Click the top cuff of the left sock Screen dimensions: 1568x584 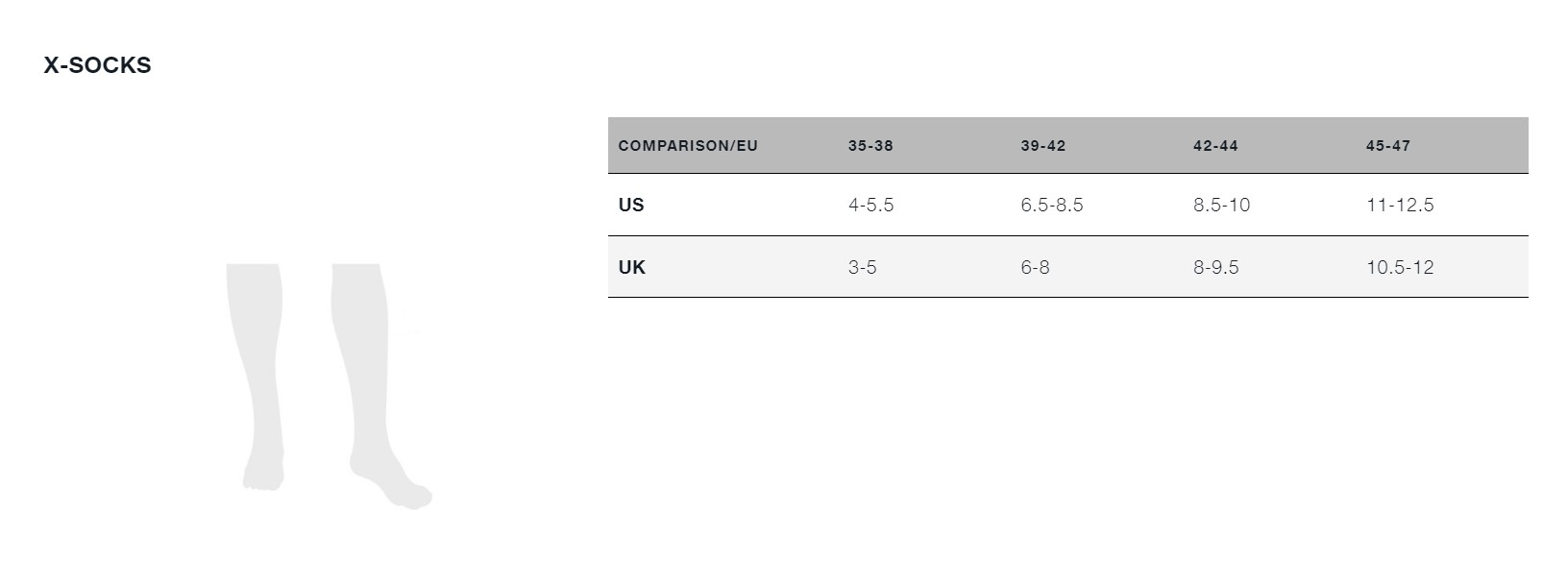point(254,272)
